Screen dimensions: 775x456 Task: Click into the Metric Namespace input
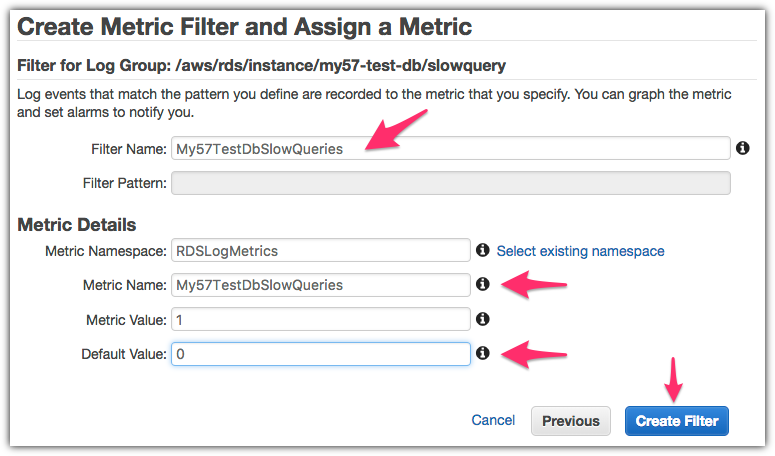click(x=320, y=251)
